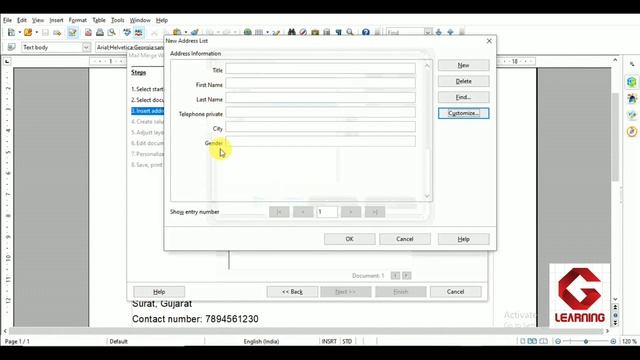This screenshot has width=640, height=360.
Task: Click the zoom out minus icon
Action: coord(558,341)
